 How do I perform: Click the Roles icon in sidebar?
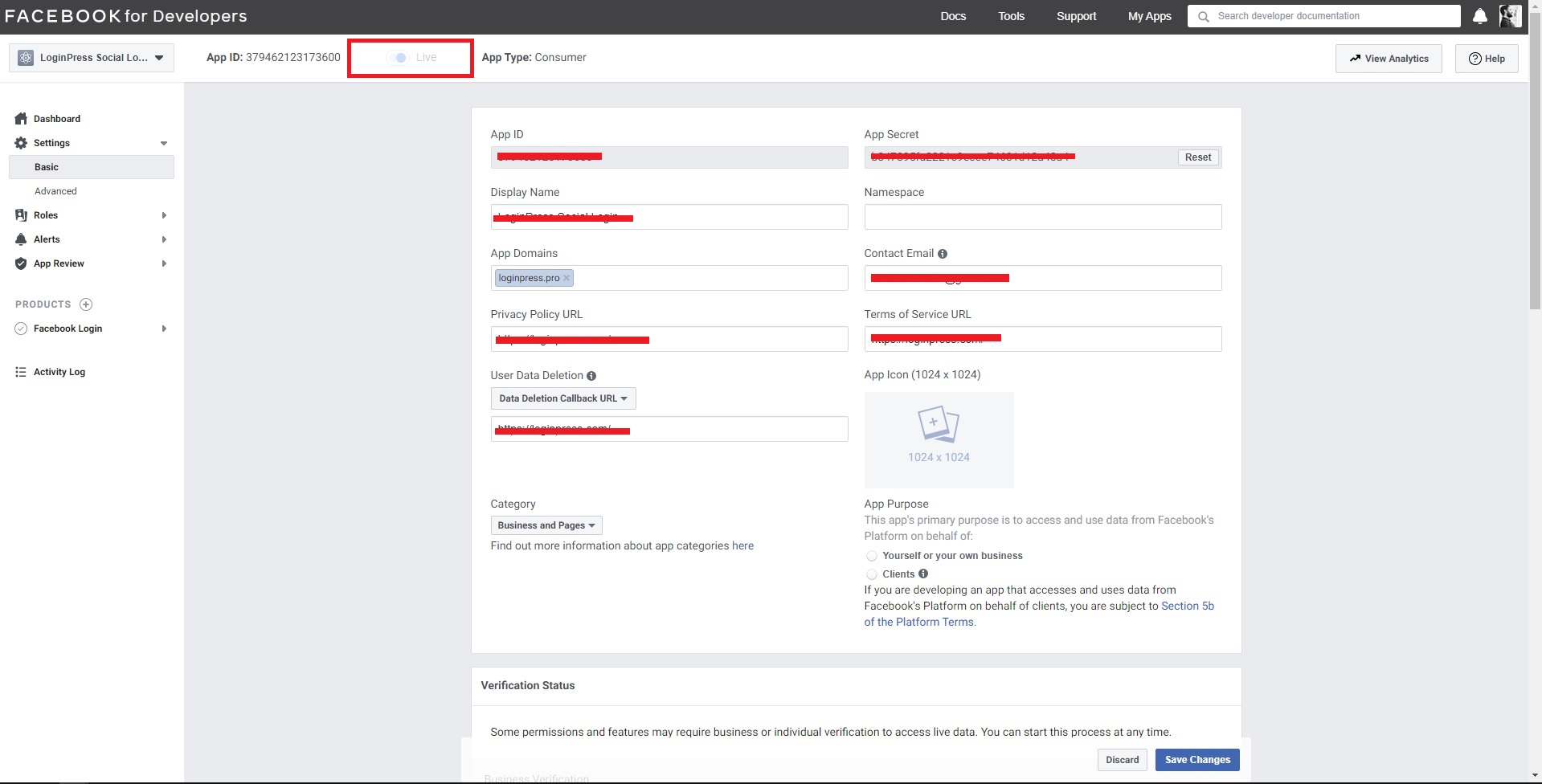[x=21, y=215]
